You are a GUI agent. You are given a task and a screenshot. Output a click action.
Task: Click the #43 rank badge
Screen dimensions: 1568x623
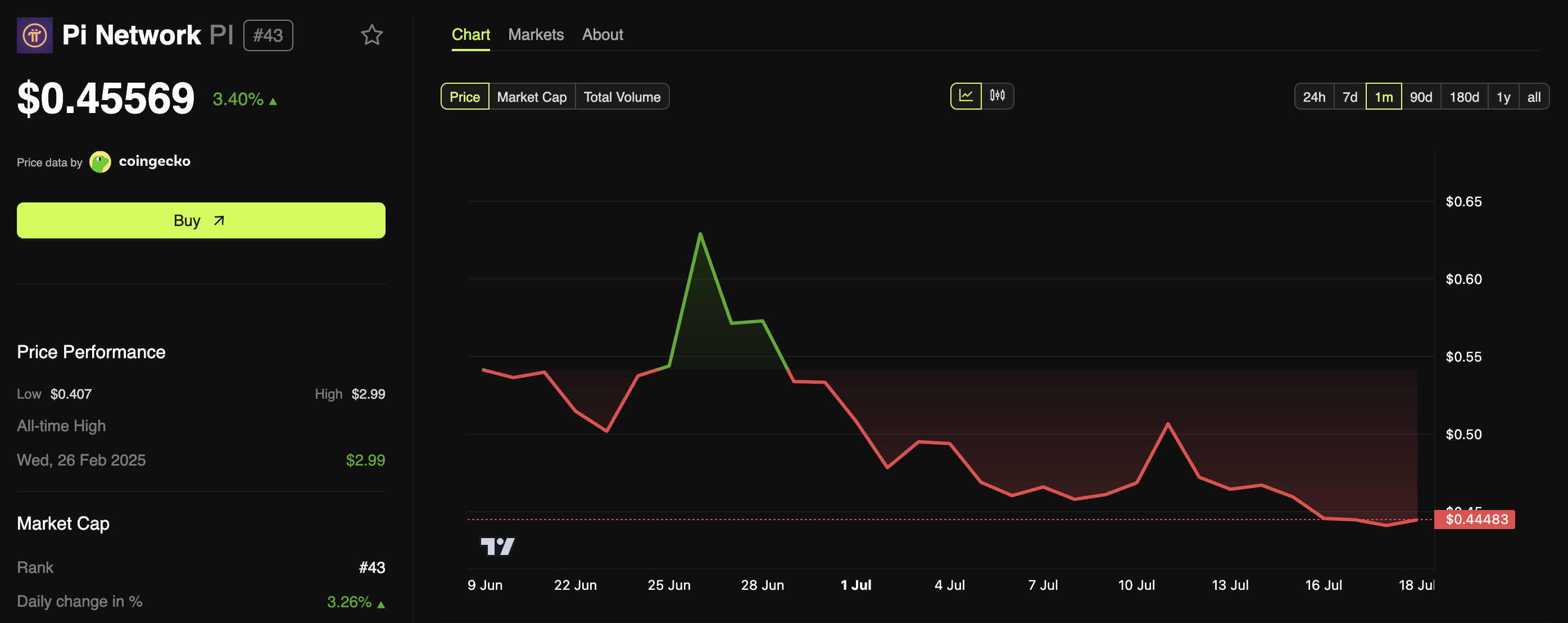tap(268, 35)
